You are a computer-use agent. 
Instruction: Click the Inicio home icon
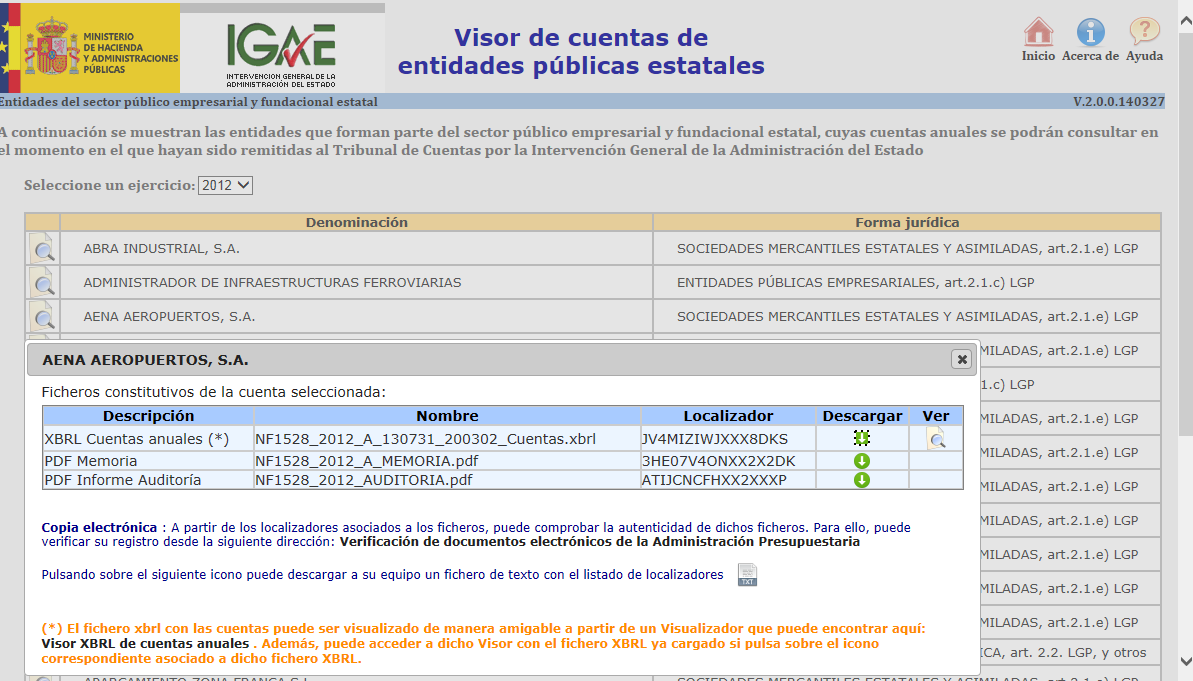[1038, 33]
